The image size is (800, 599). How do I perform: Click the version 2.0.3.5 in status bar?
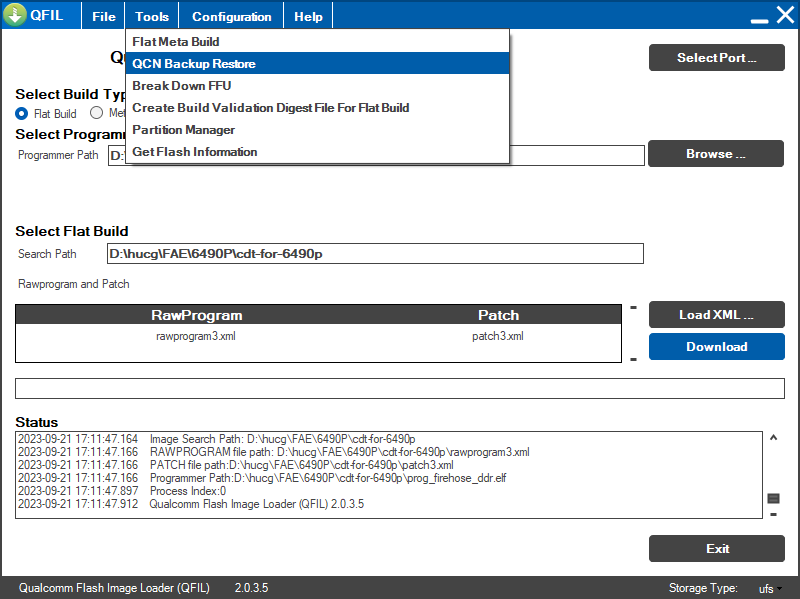251,588
